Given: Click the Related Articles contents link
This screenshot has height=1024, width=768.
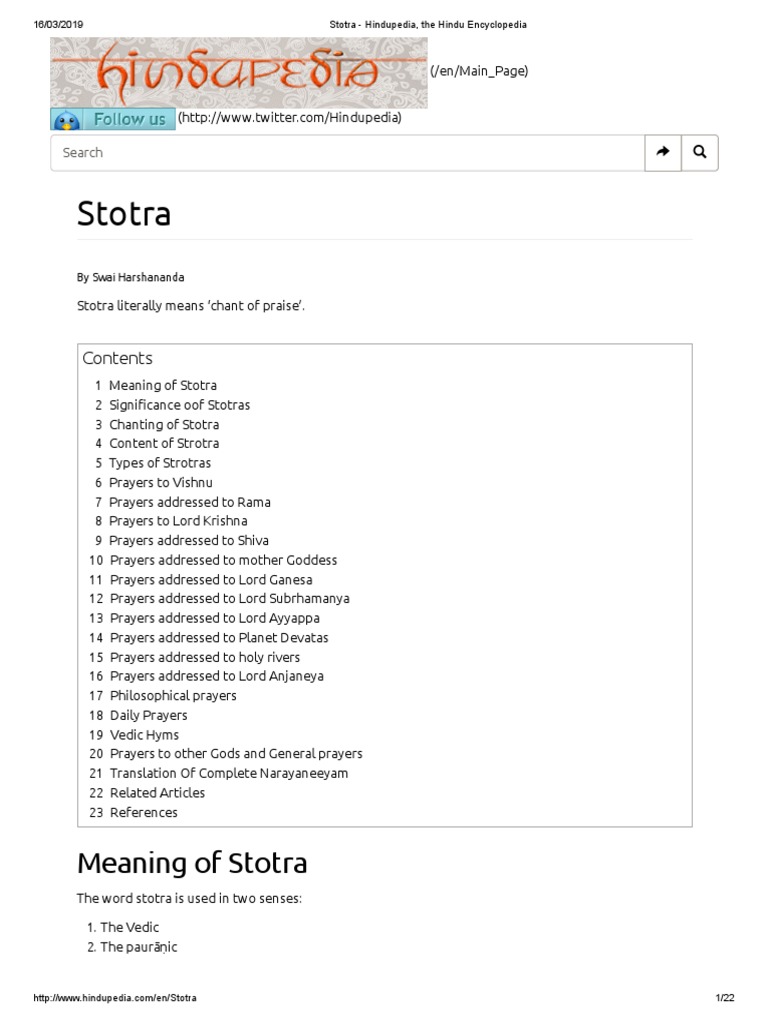Looking at the screenshot, I should click(x=157, y=792).
